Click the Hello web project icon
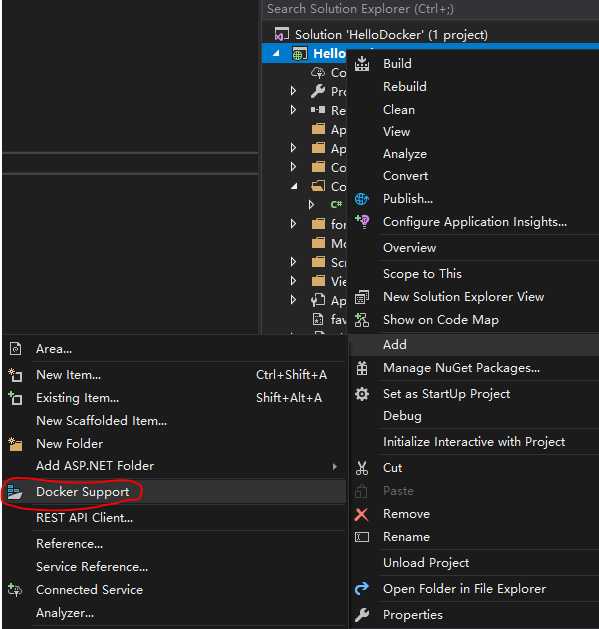Image resolution: width=599 pixels, height=629 pixels. [299, 53]
